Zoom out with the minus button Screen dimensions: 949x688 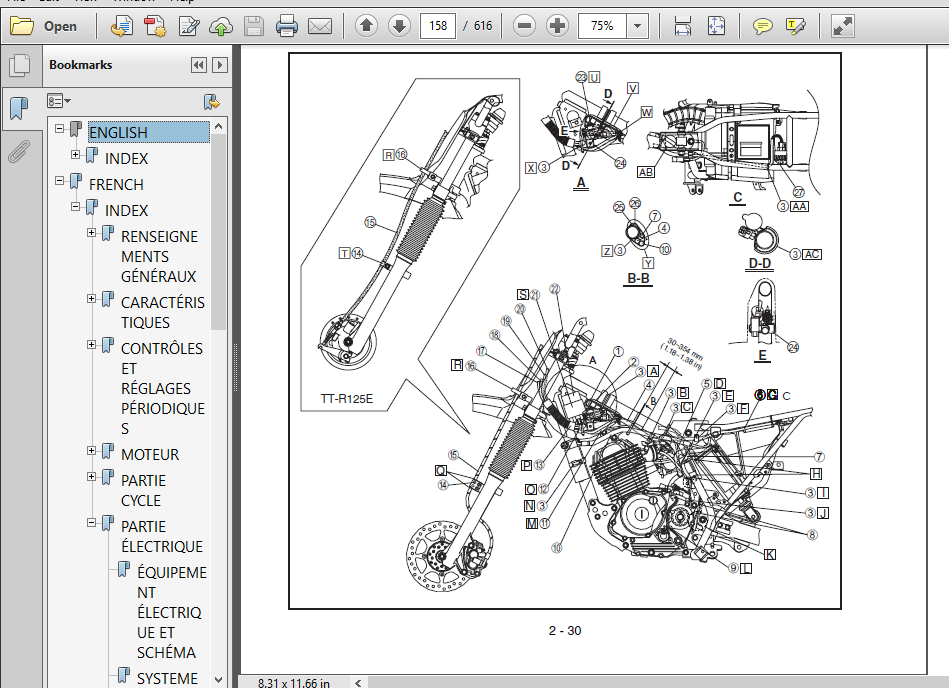(x=524, y=26)
